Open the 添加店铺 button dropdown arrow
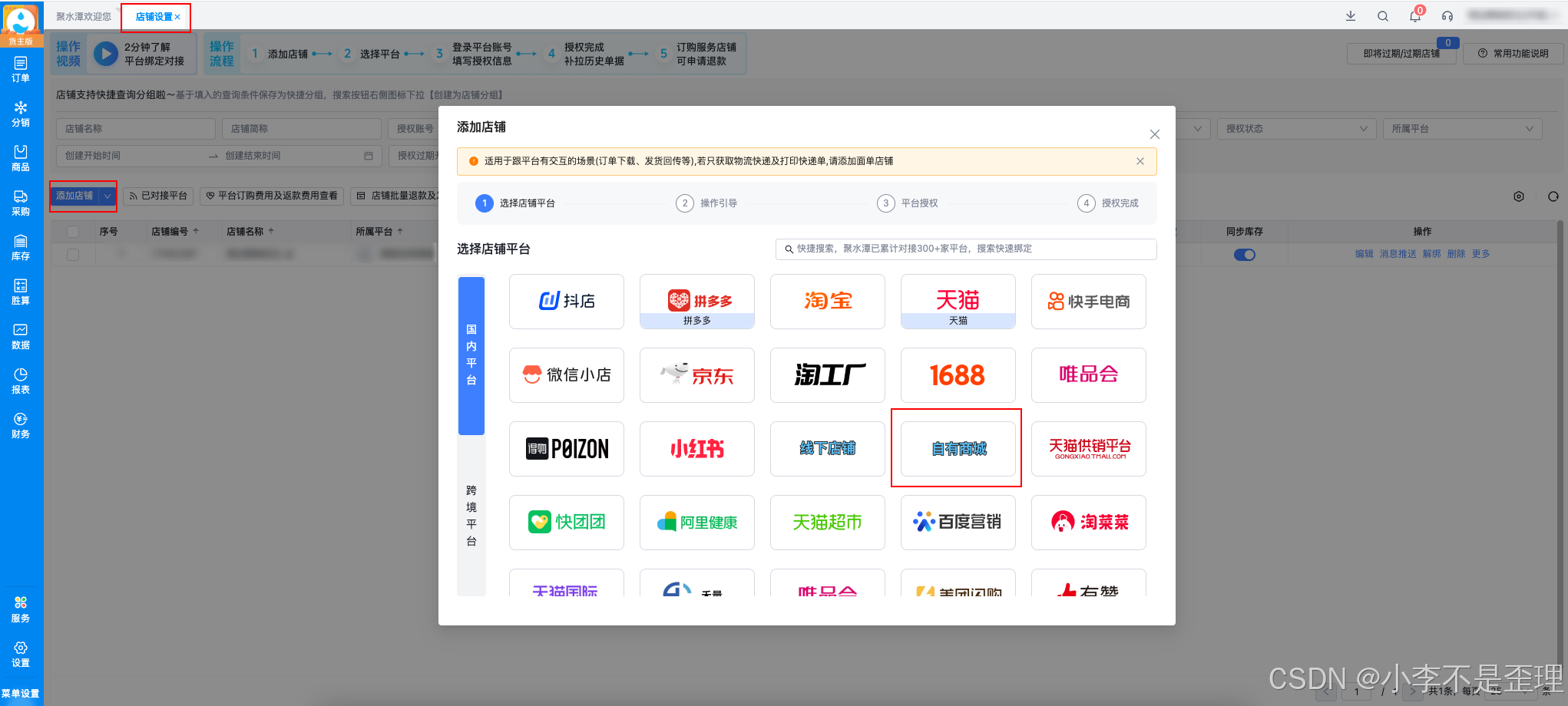 pyautogui.click(x=108, y=196)
